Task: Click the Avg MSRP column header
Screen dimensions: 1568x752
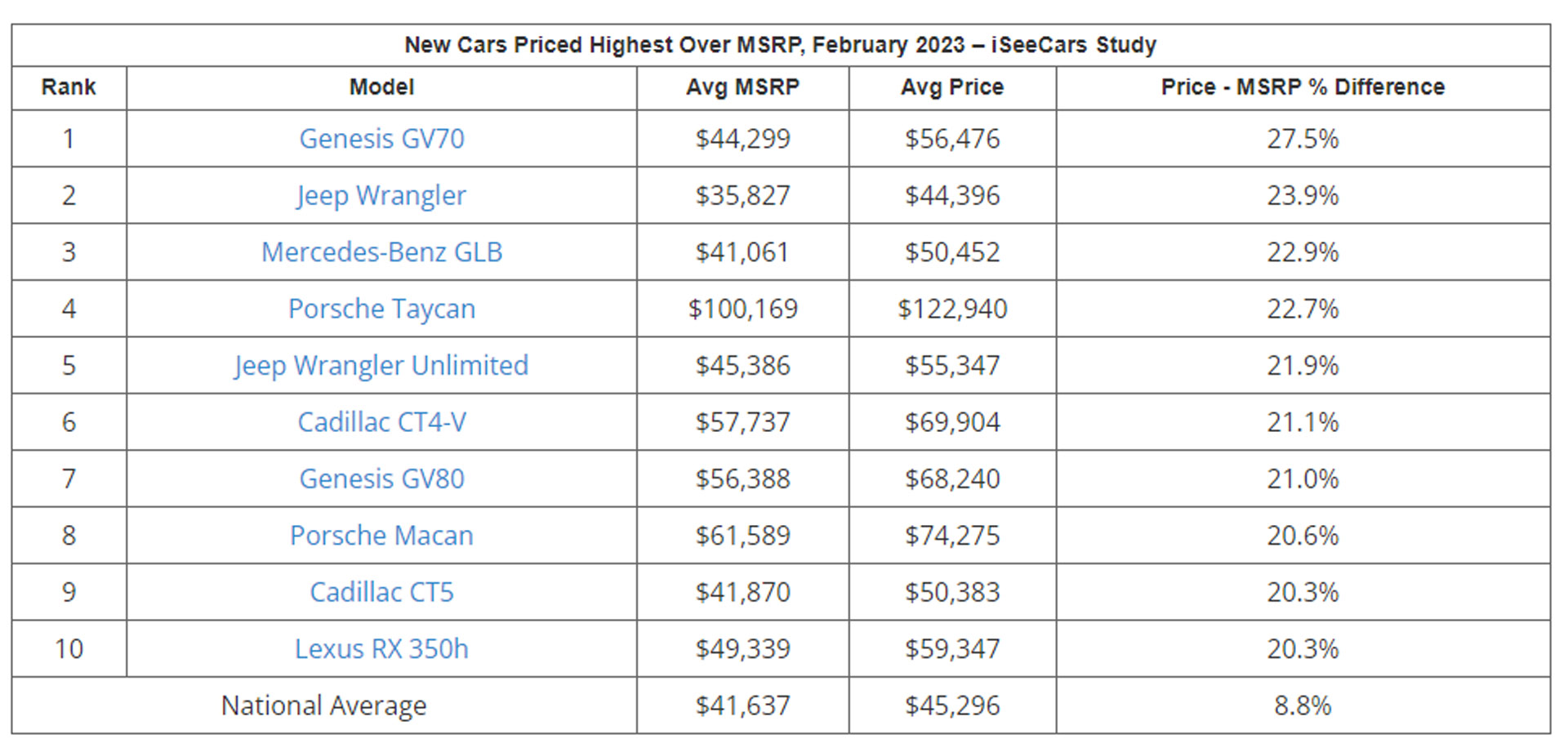Action: pyautogui.click(x=742, y=87)
